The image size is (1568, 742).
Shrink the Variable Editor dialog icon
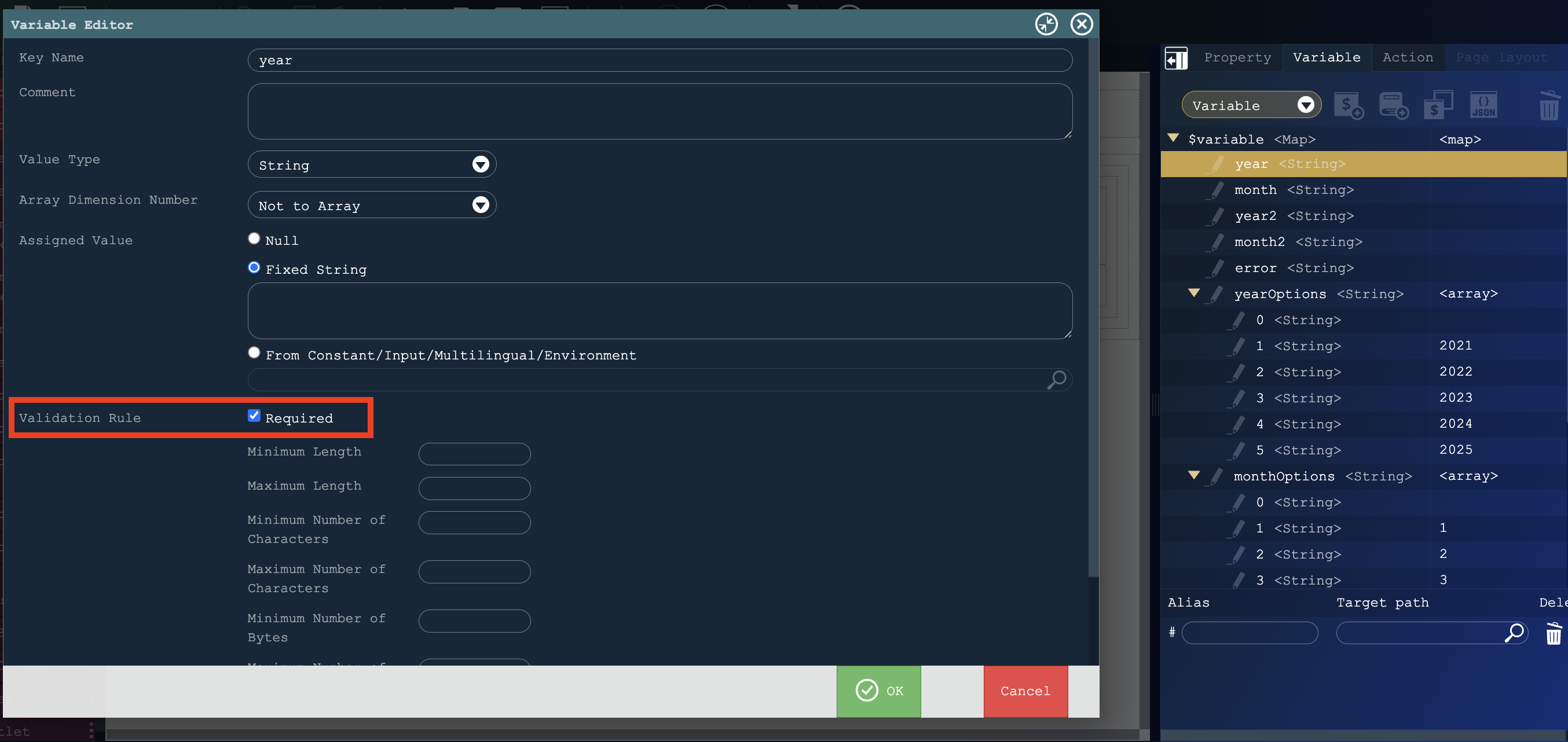click(1046, 24)
